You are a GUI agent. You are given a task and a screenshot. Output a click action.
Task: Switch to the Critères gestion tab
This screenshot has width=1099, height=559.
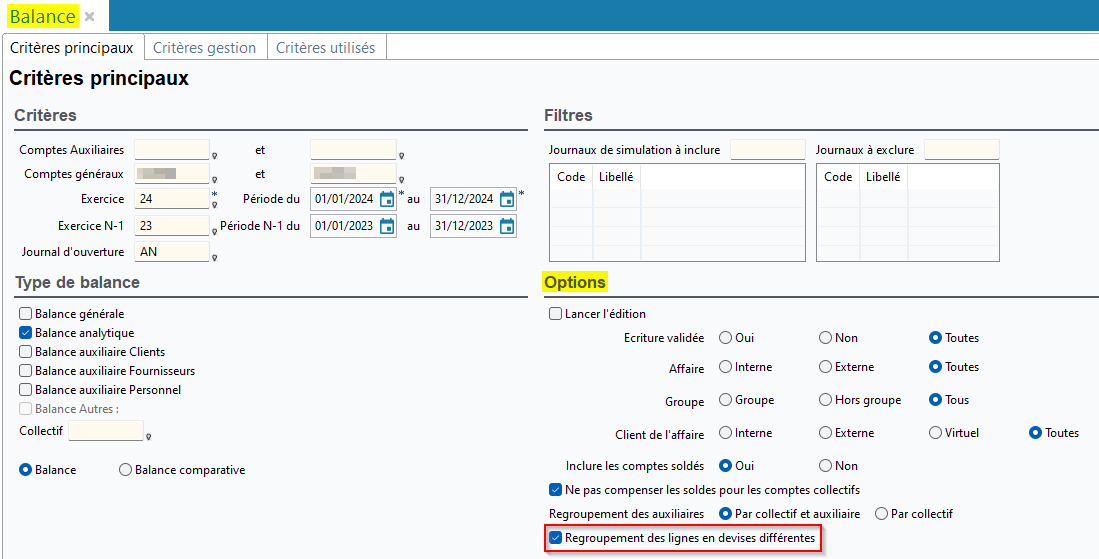[x=205, y=48]
